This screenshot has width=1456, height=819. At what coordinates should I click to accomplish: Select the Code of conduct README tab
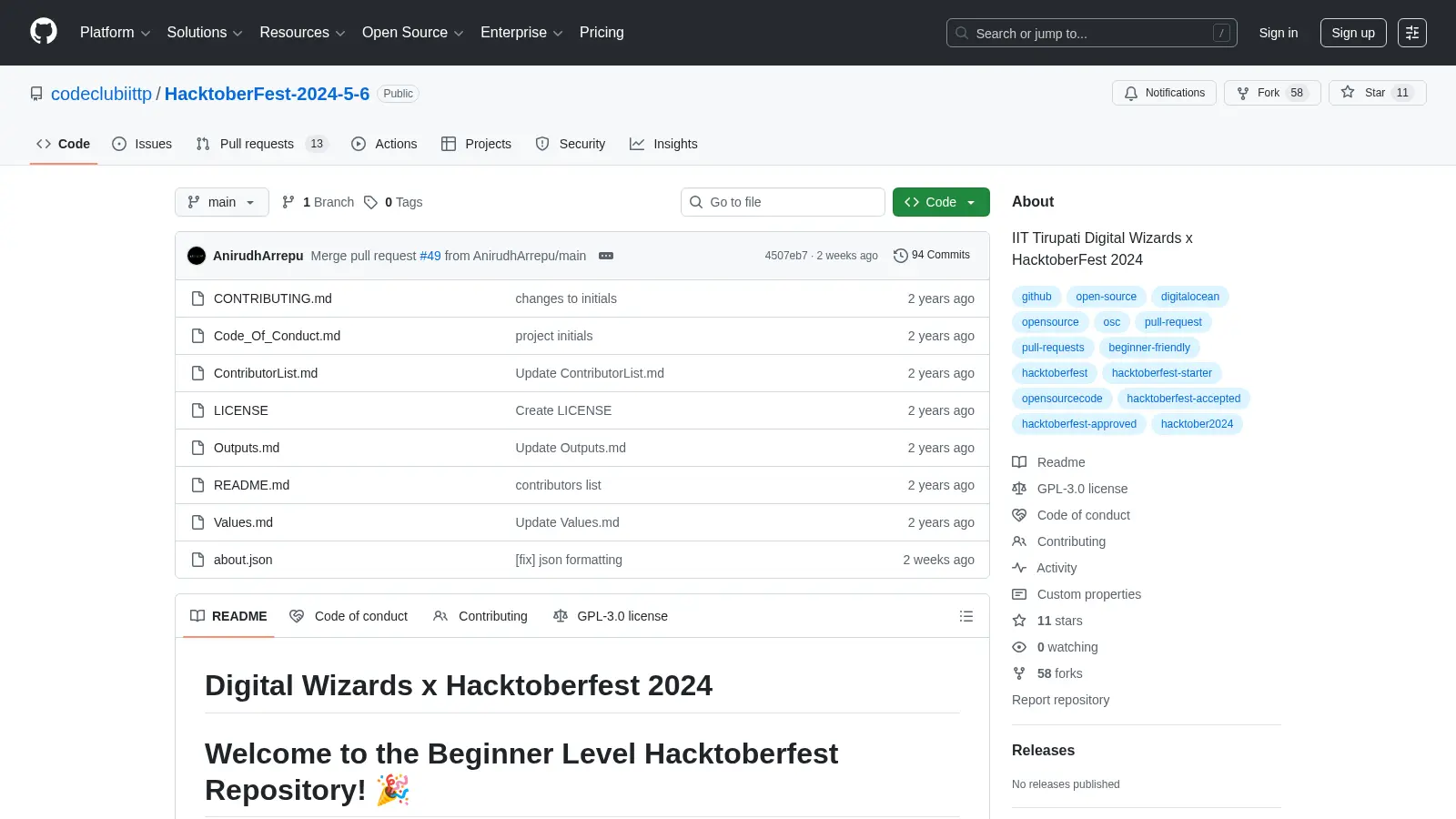pos(349,616)
